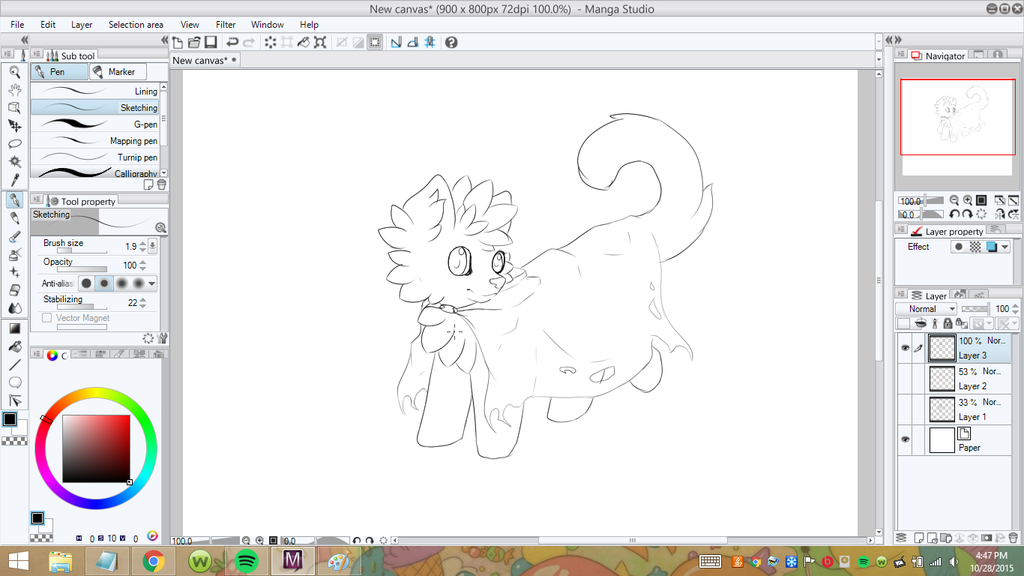Viewport: 1024px width, 576px height.
Task: Open the Layer menu
Action: point(82,25)
